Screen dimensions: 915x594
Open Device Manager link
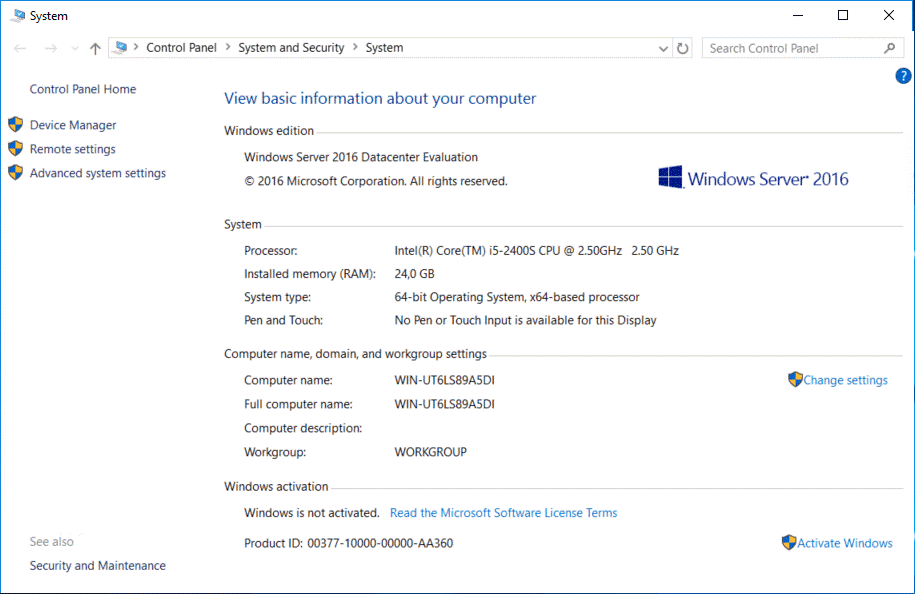[73, 125]
